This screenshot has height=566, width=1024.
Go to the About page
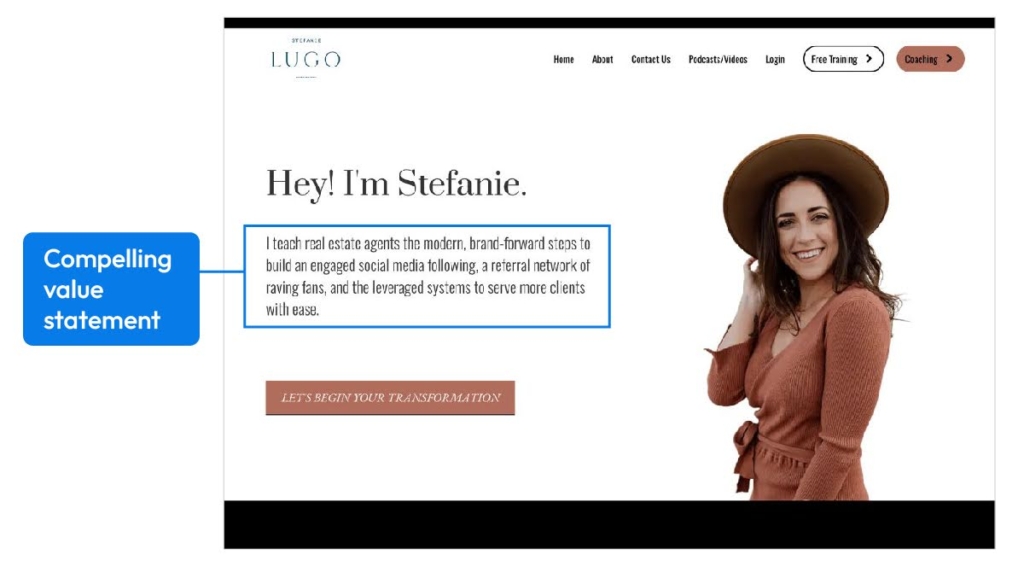pyautogui.click(x=602, y=59)
